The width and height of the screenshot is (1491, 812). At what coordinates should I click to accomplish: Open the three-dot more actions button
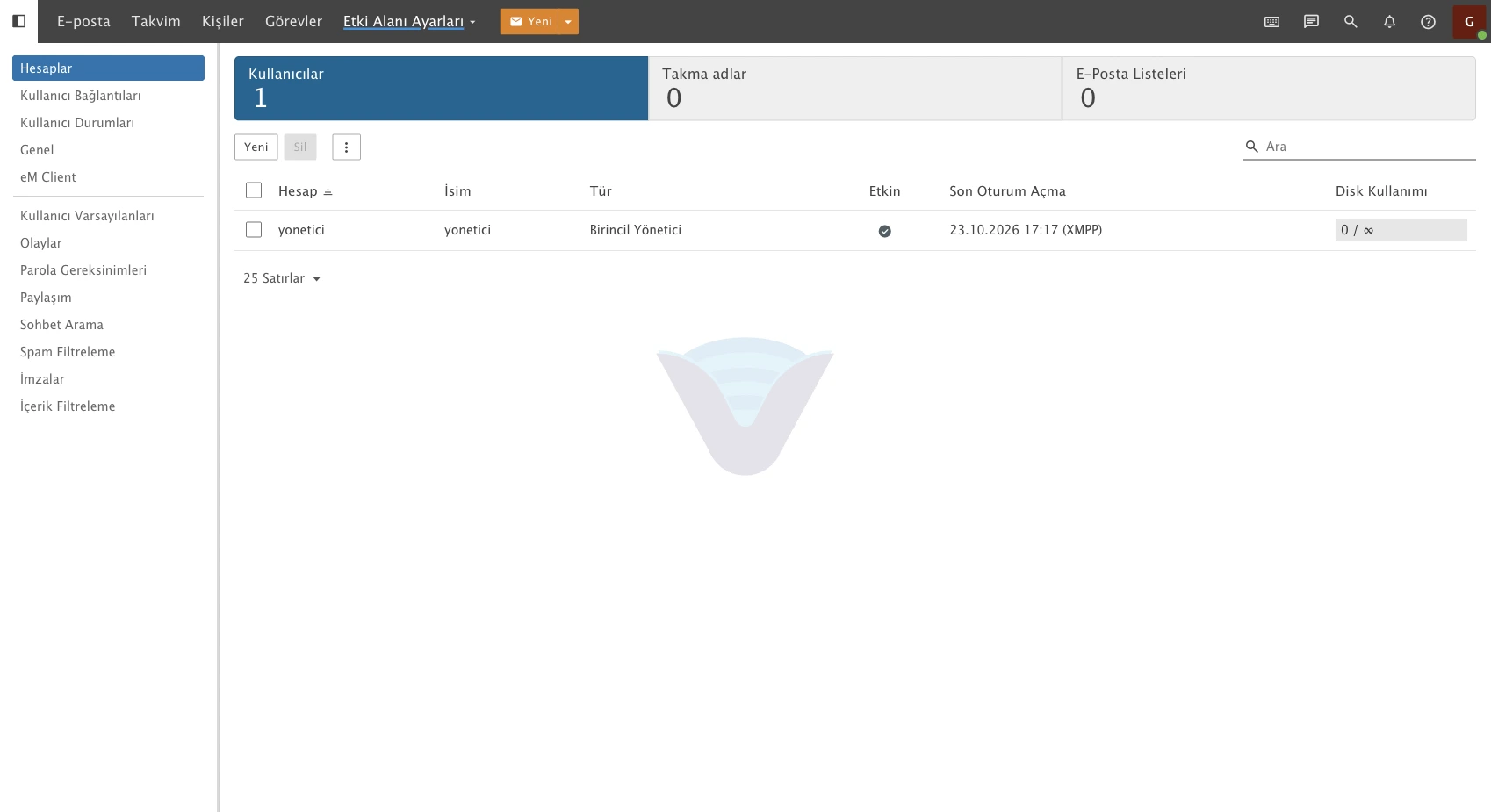coord(346,147)
